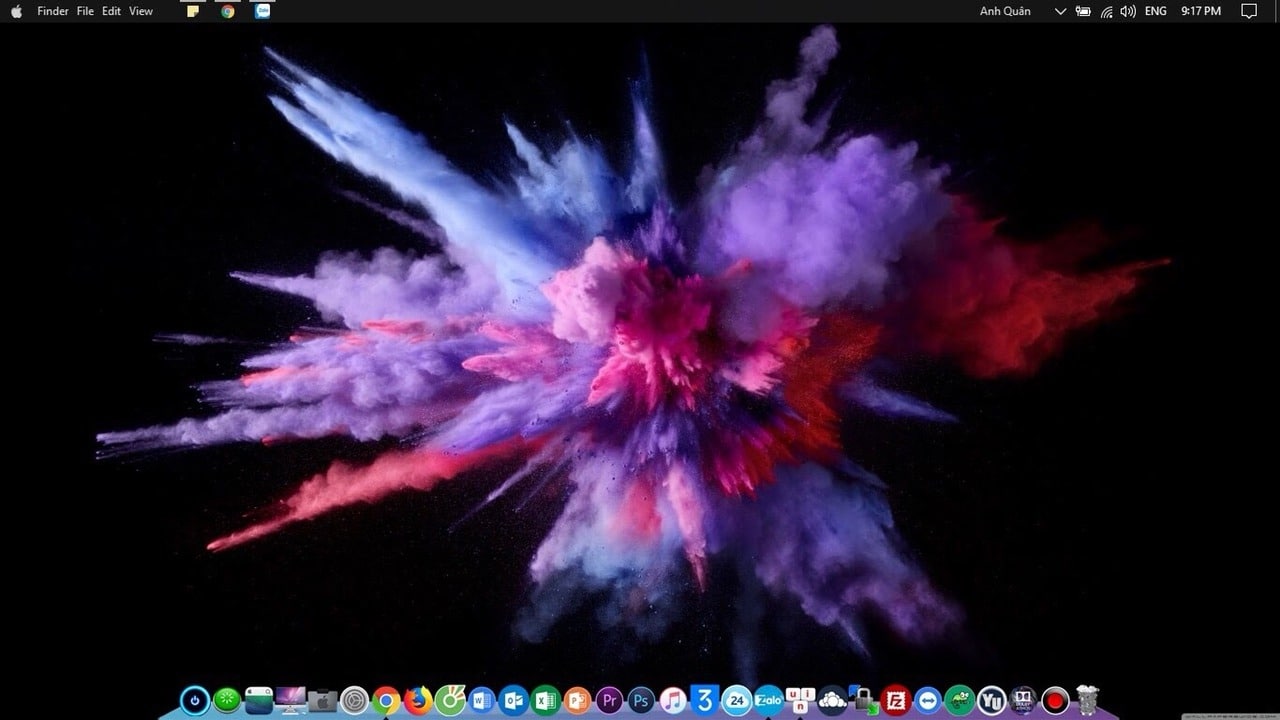Launch Excel from the dock
The image size is (1280, 720).
546,701
